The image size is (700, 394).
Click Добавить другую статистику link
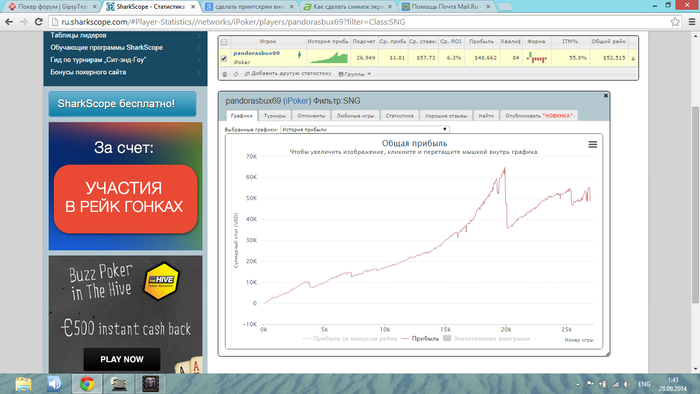(x=288, y=74)
